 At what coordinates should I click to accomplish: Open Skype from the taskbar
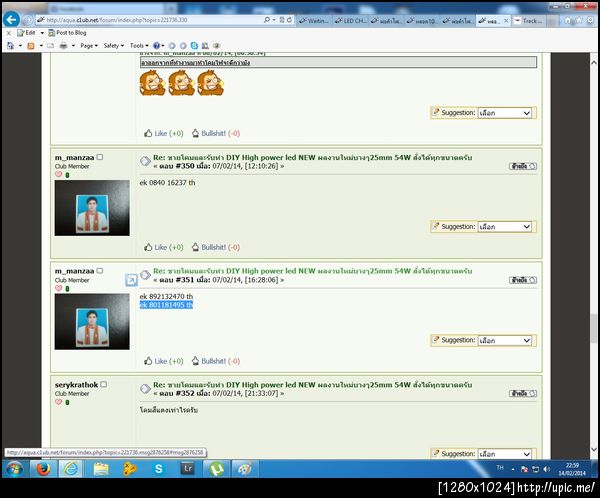[x=158, y=469]
